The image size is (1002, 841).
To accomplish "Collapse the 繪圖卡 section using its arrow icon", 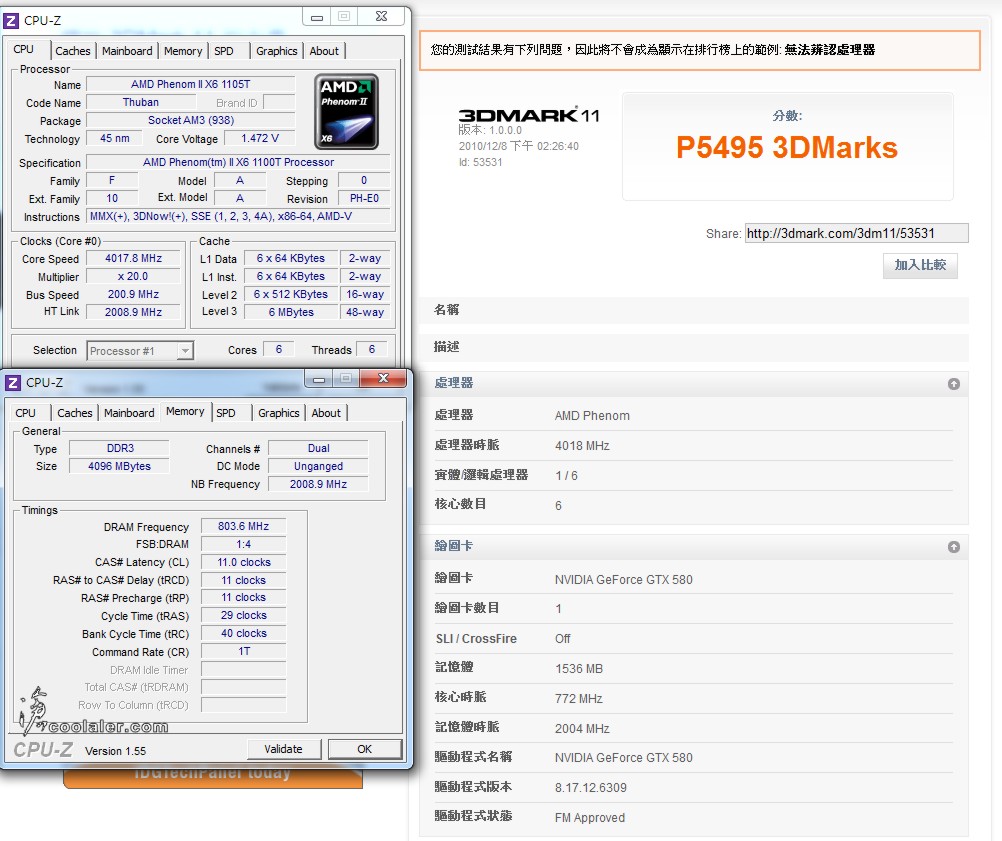I will [953, 547].
